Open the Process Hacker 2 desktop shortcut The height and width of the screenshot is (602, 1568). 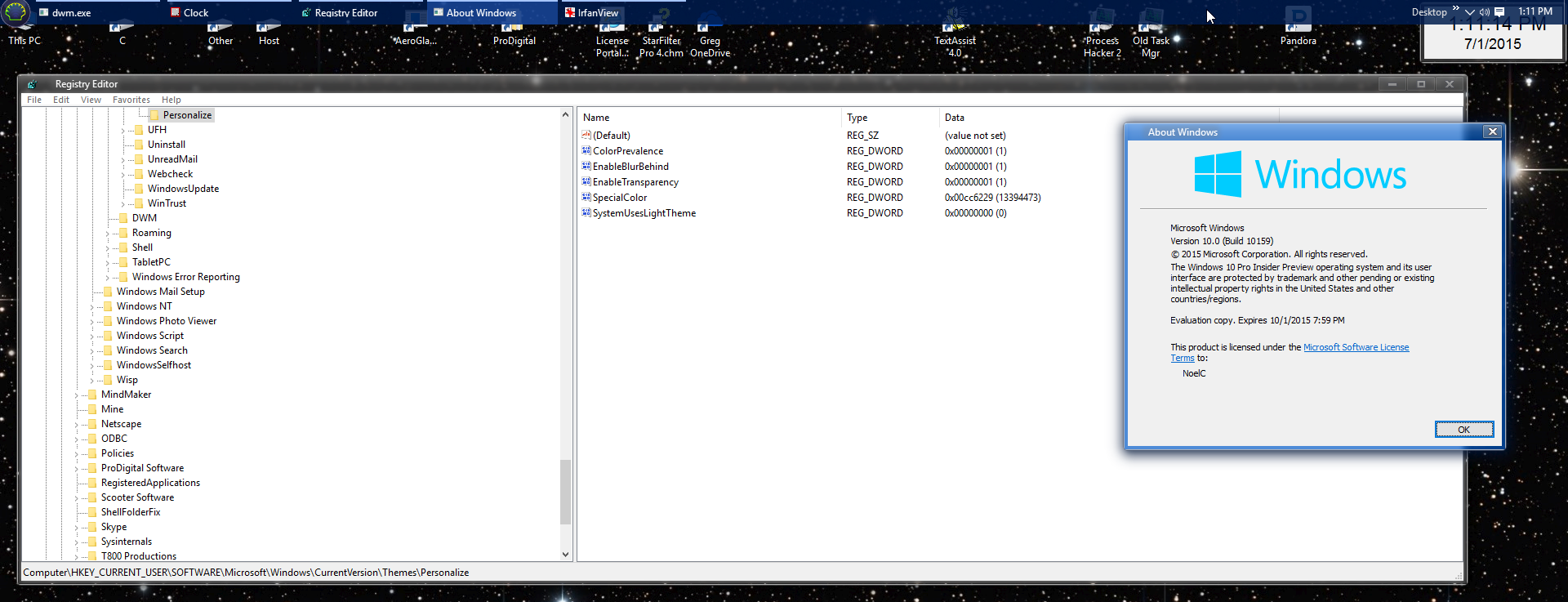[x=1102, y=33]
